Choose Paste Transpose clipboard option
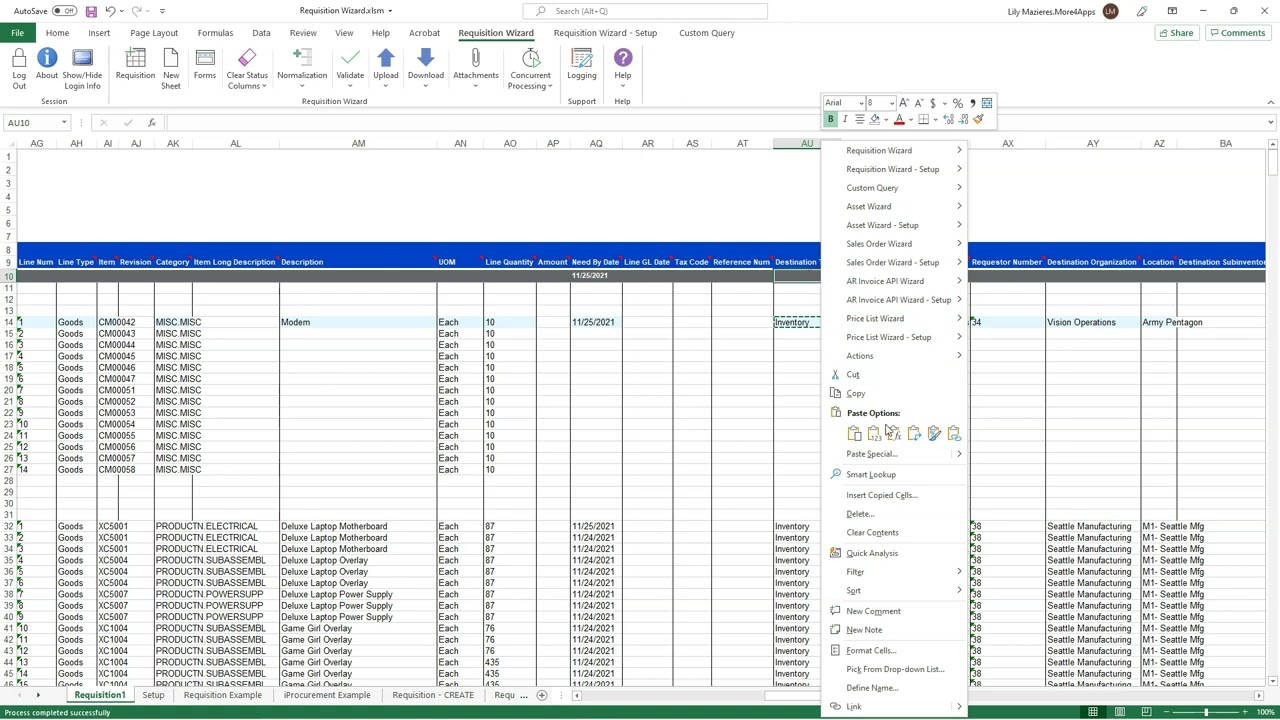 click(914, 433)
